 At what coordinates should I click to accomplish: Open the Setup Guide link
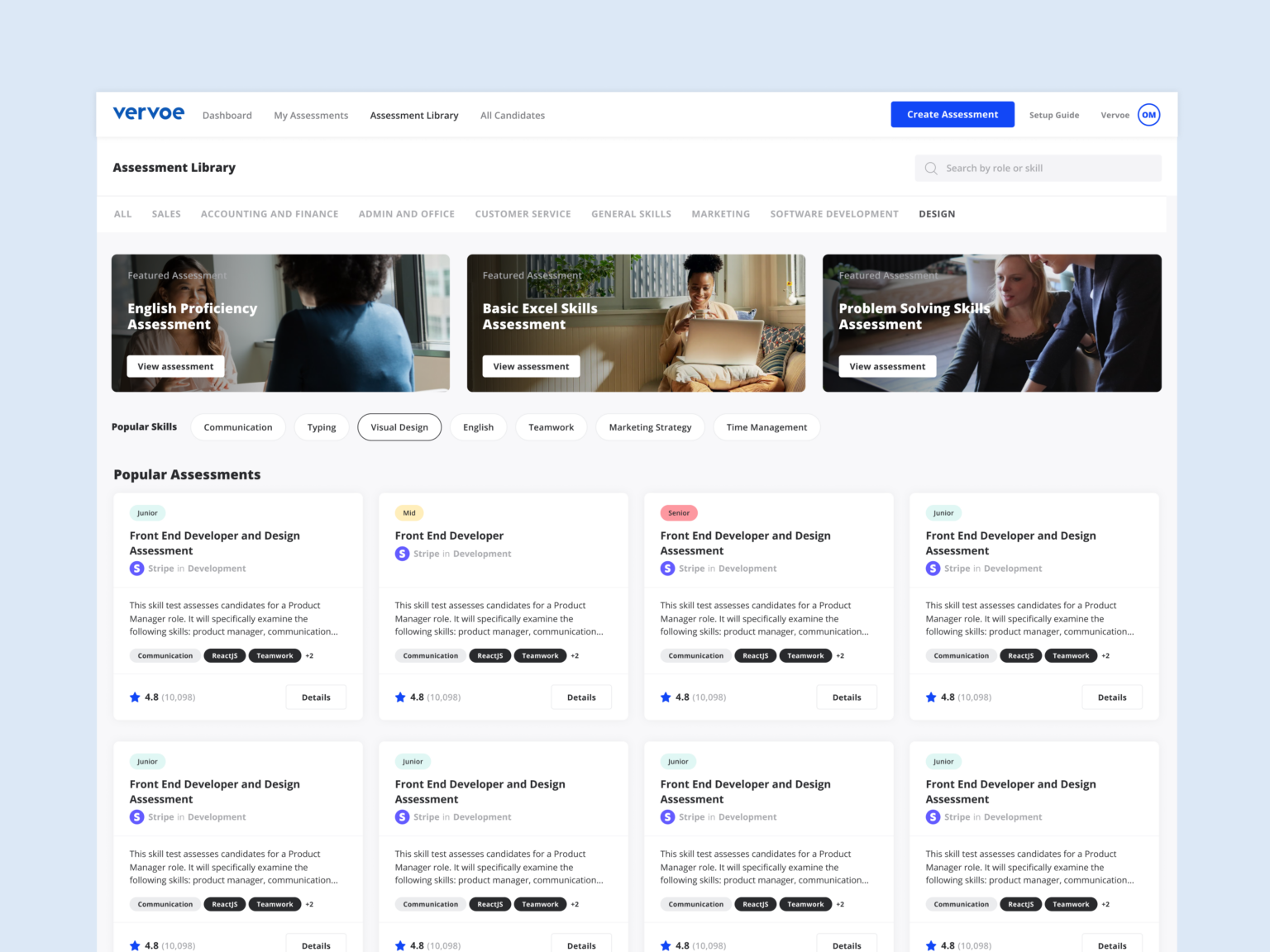point(1053,116)
